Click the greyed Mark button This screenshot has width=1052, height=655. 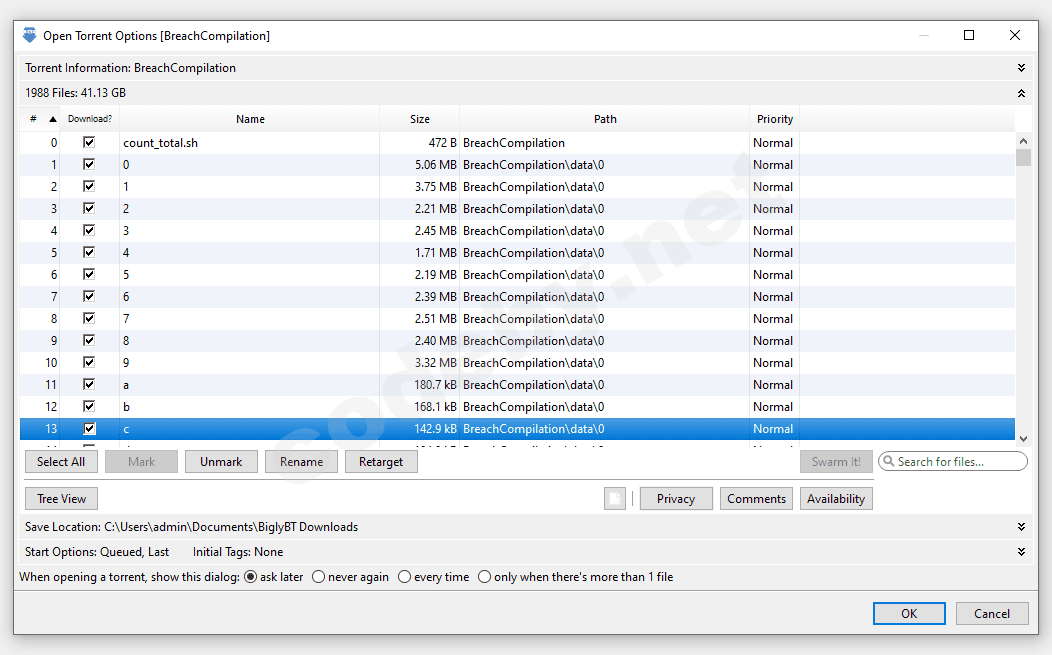[142, 462]
